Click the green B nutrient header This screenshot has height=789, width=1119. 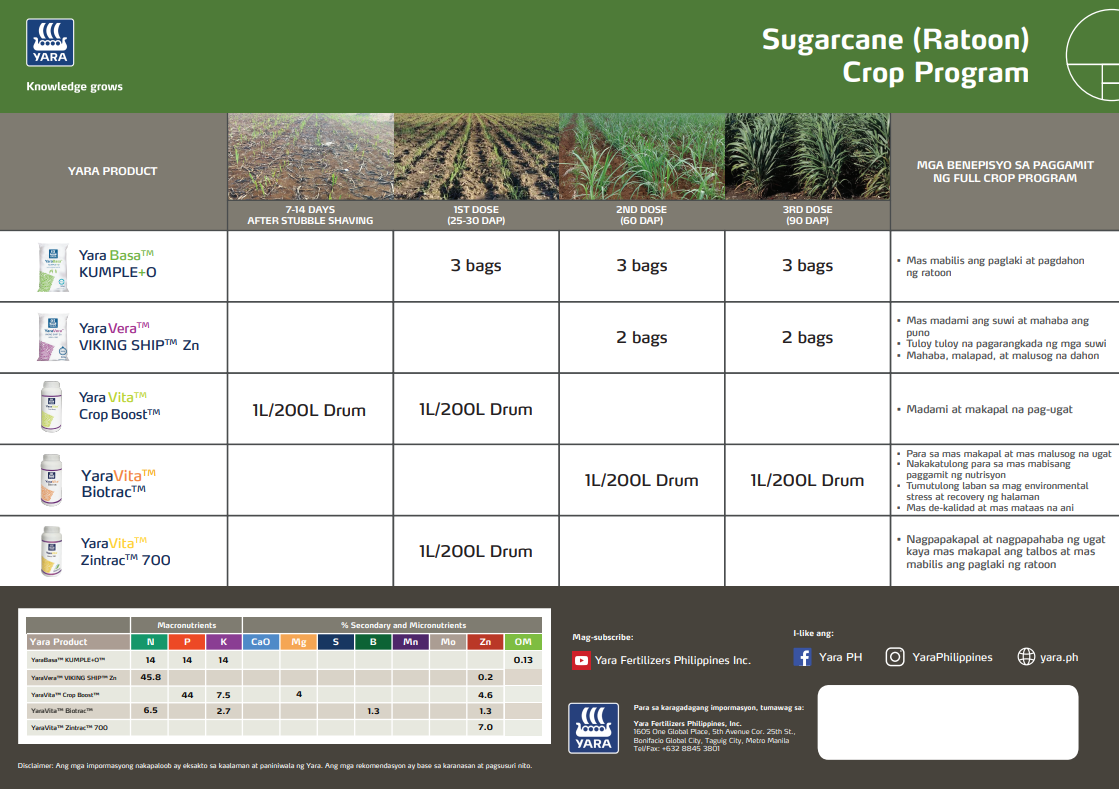click(373, 641)
